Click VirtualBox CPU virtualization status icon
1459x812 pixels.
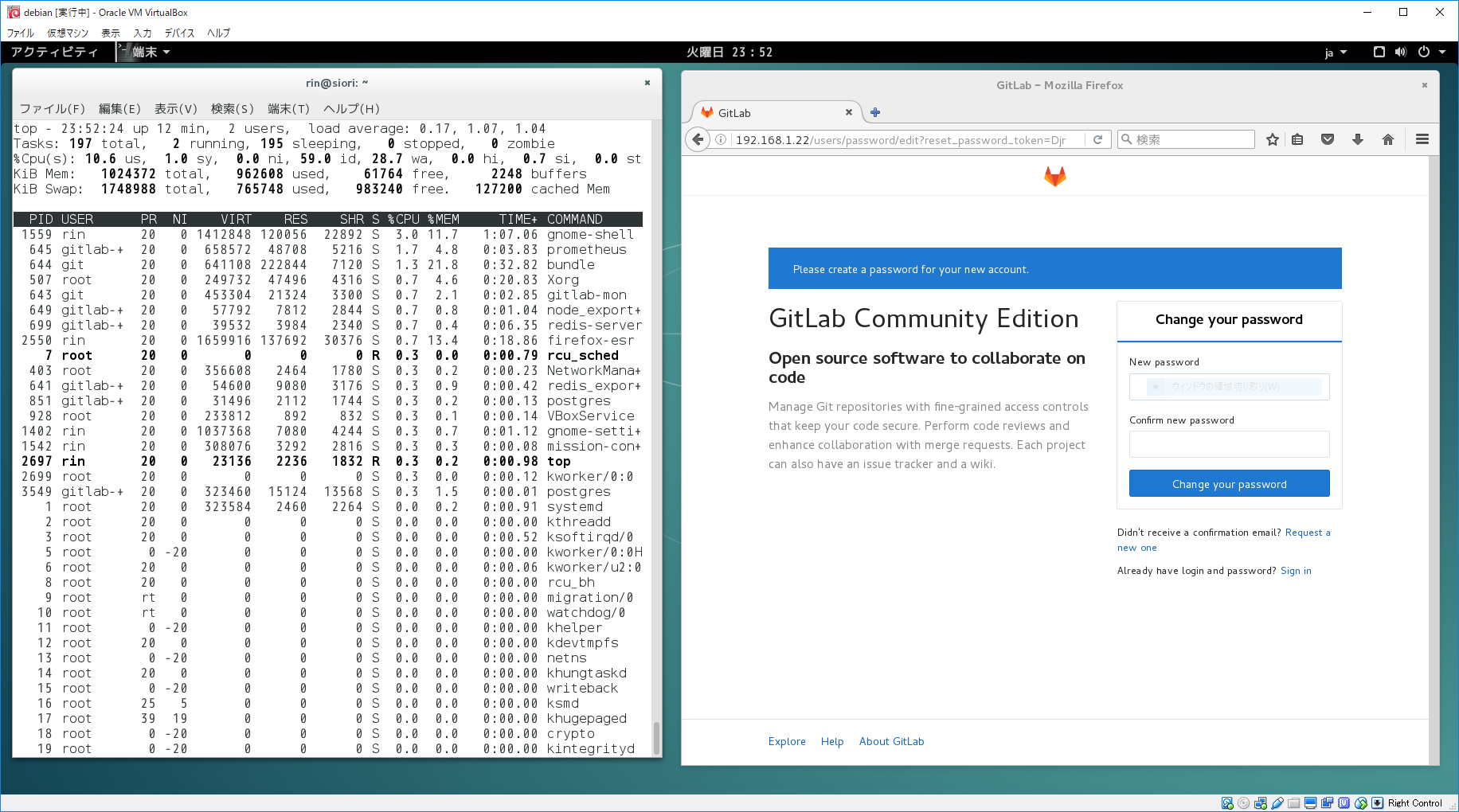(1344, 803)
